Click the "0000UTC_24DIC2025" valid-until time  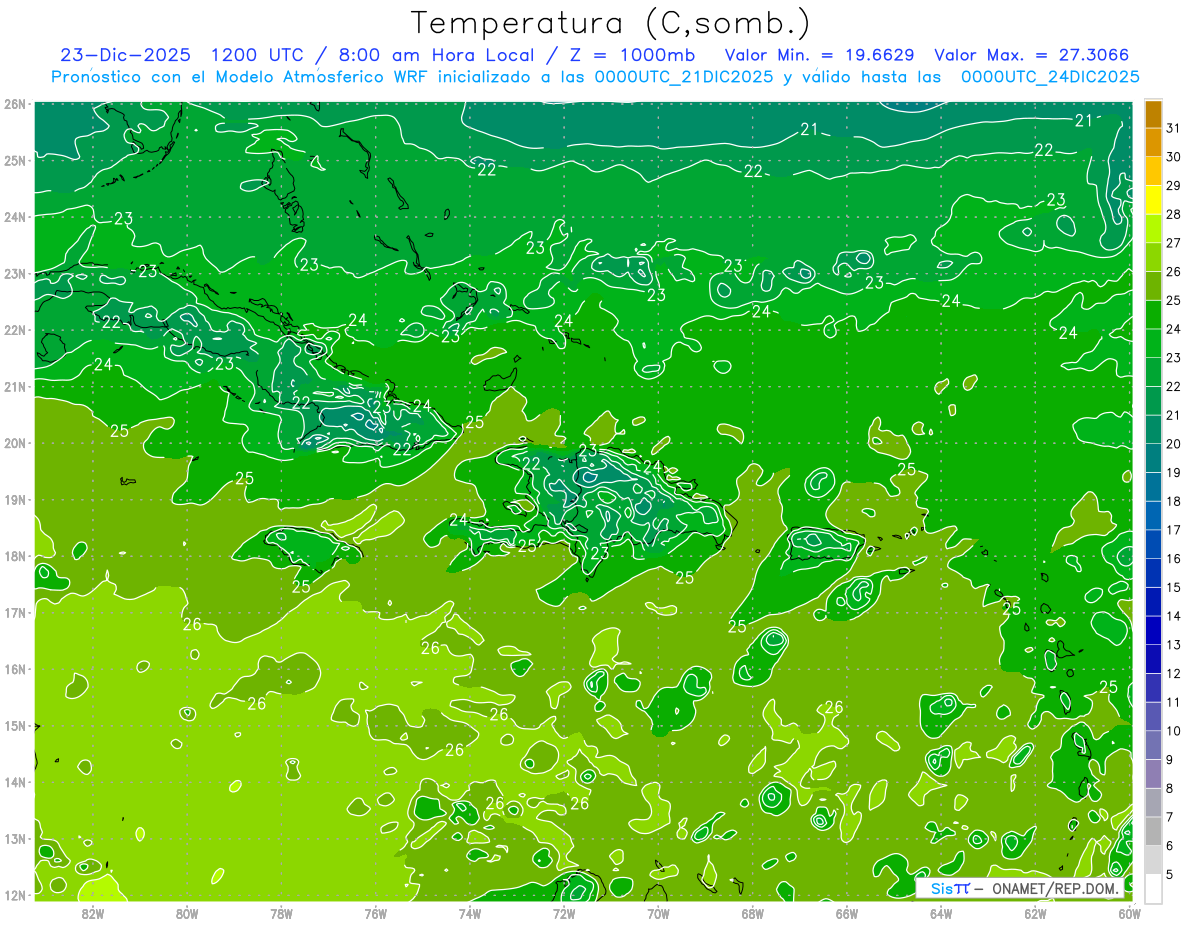click(x=1050, y=77)
